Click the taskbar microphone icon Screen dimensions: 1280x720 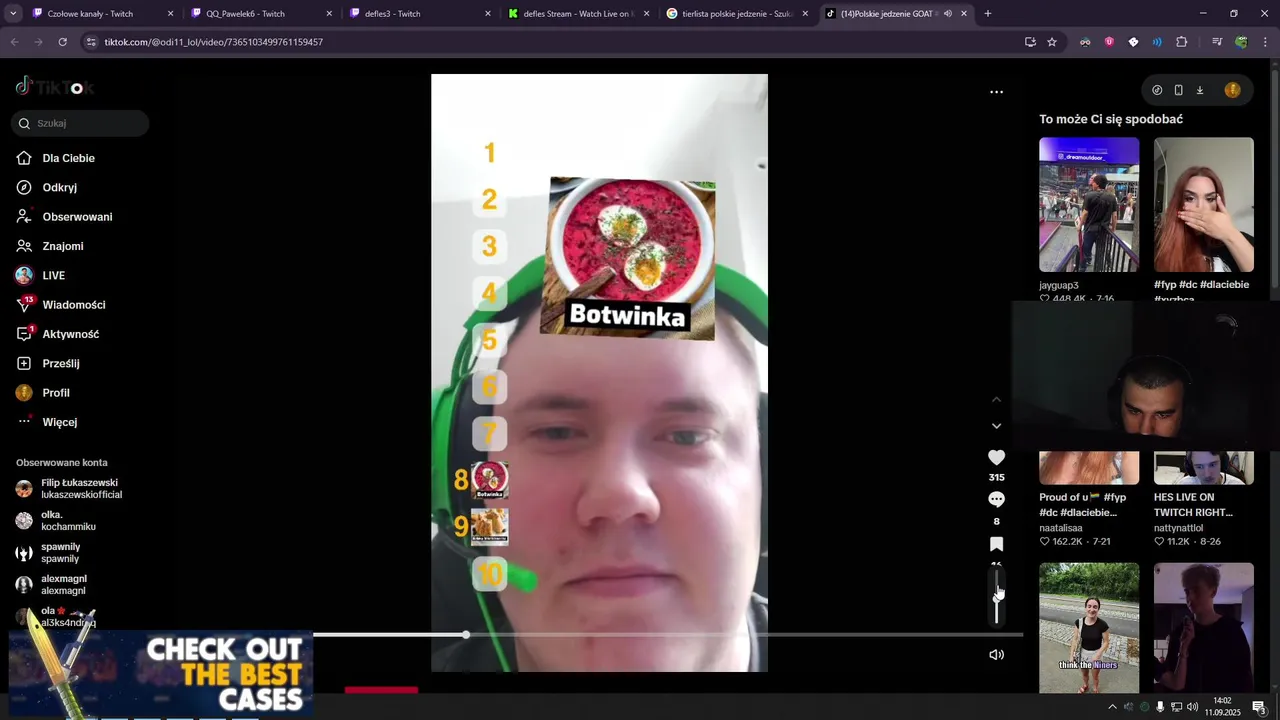click(x=1160, y=707)
